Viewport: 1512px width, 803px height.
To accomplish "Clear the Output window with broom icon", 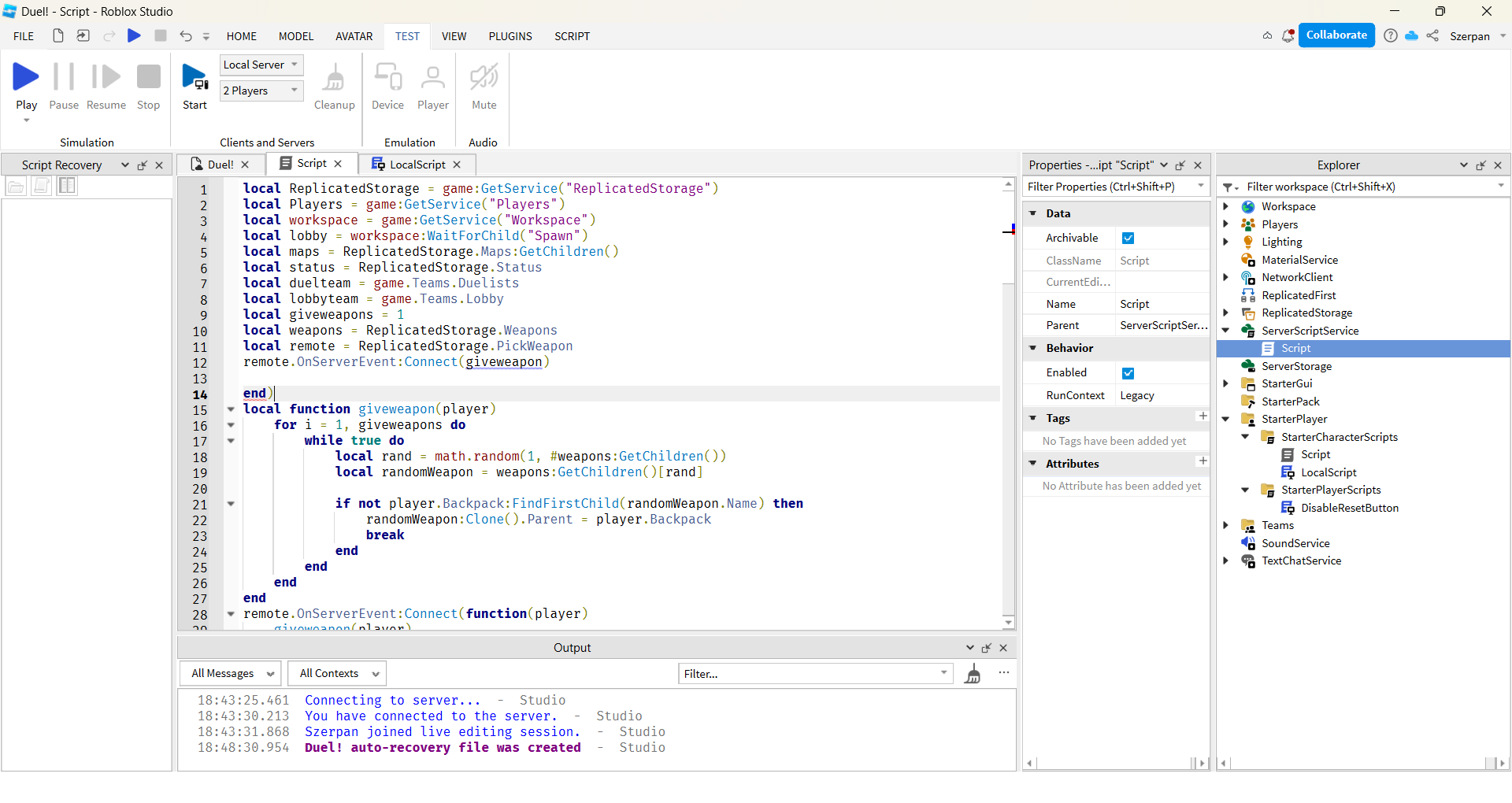I will click(x=973, y=673).
